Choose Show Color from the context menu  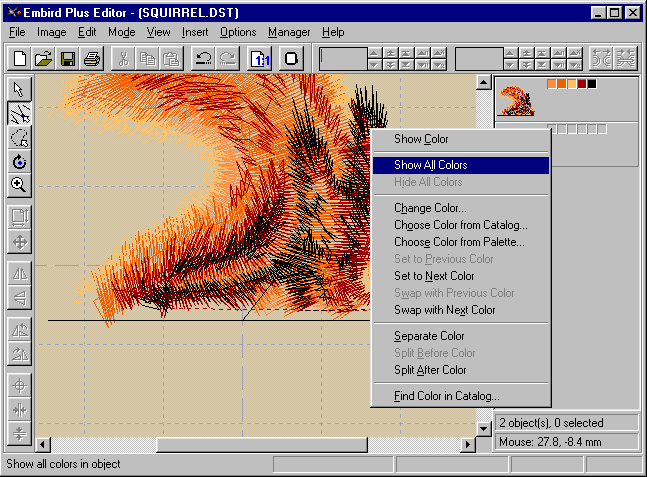[x=461, y=139]
